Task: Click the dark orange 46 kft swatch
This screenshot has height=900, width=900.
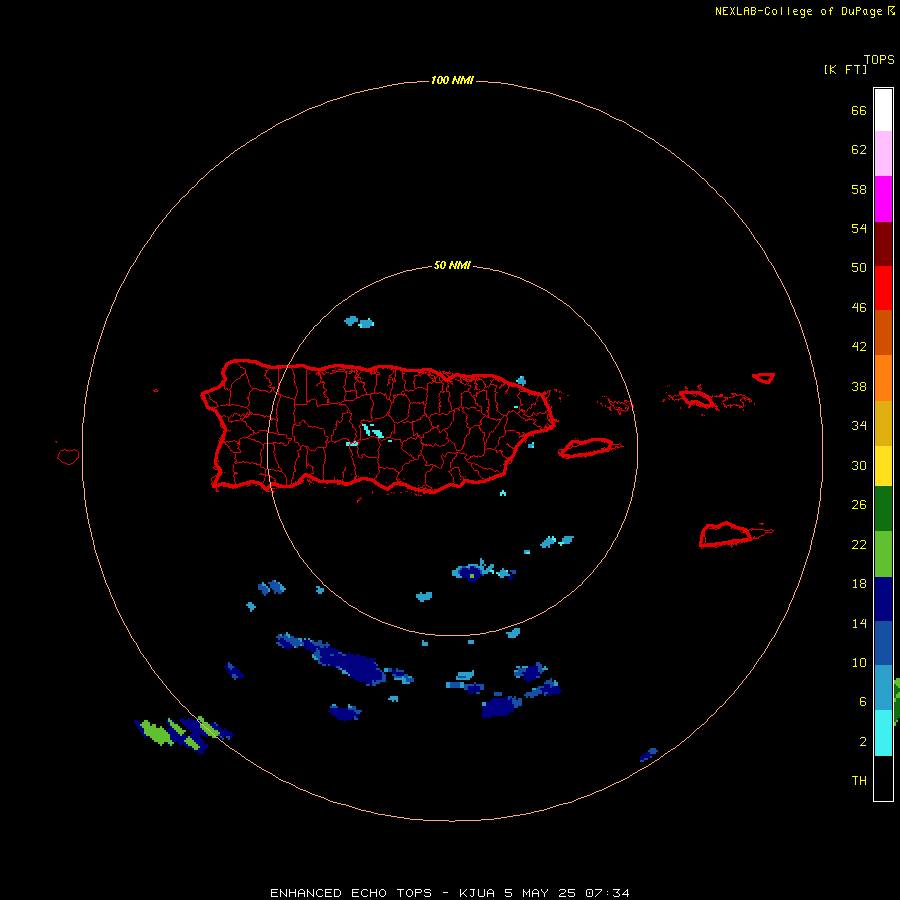Action: pyautogui.click(x=883, y=333)
